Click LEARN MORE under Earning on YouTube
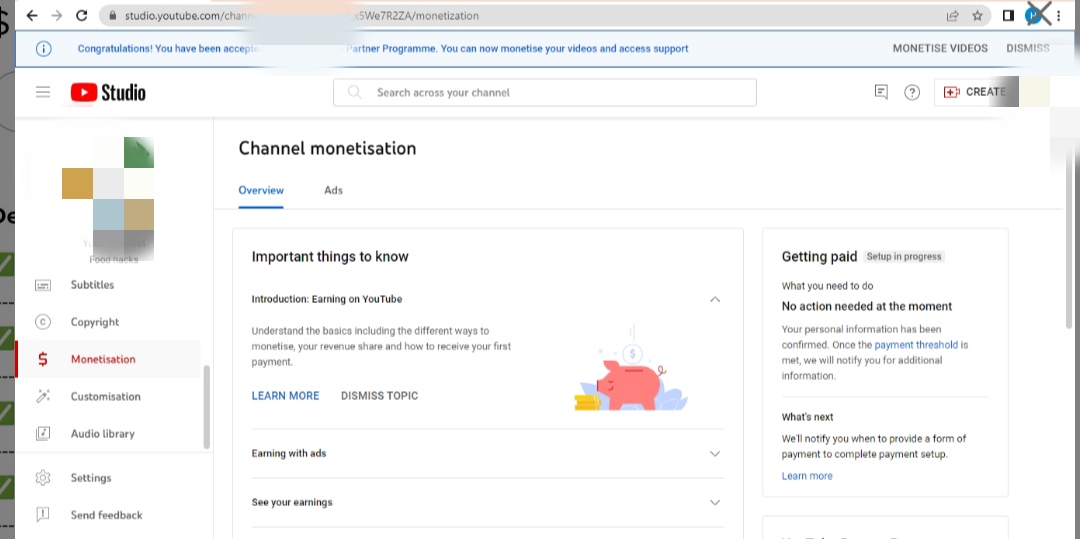 [x=285, y=396]
